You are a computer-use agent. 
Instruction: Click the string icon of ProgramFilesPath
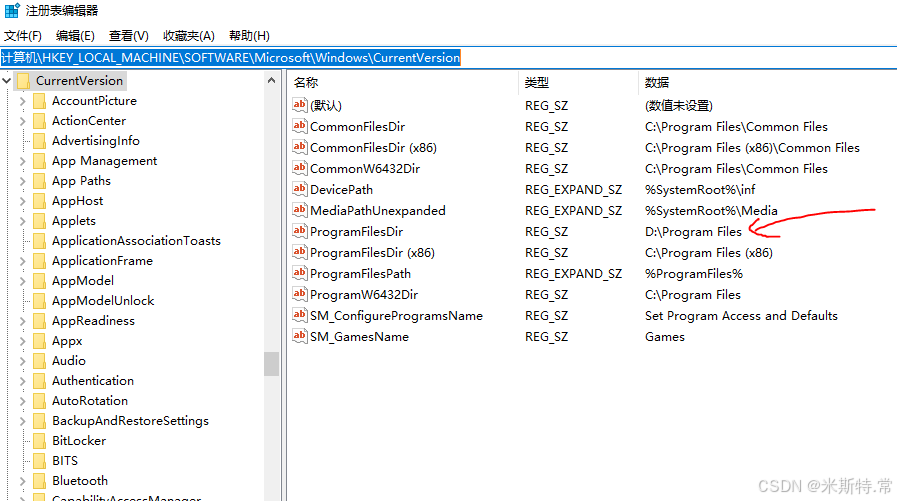tap(299, 273)
